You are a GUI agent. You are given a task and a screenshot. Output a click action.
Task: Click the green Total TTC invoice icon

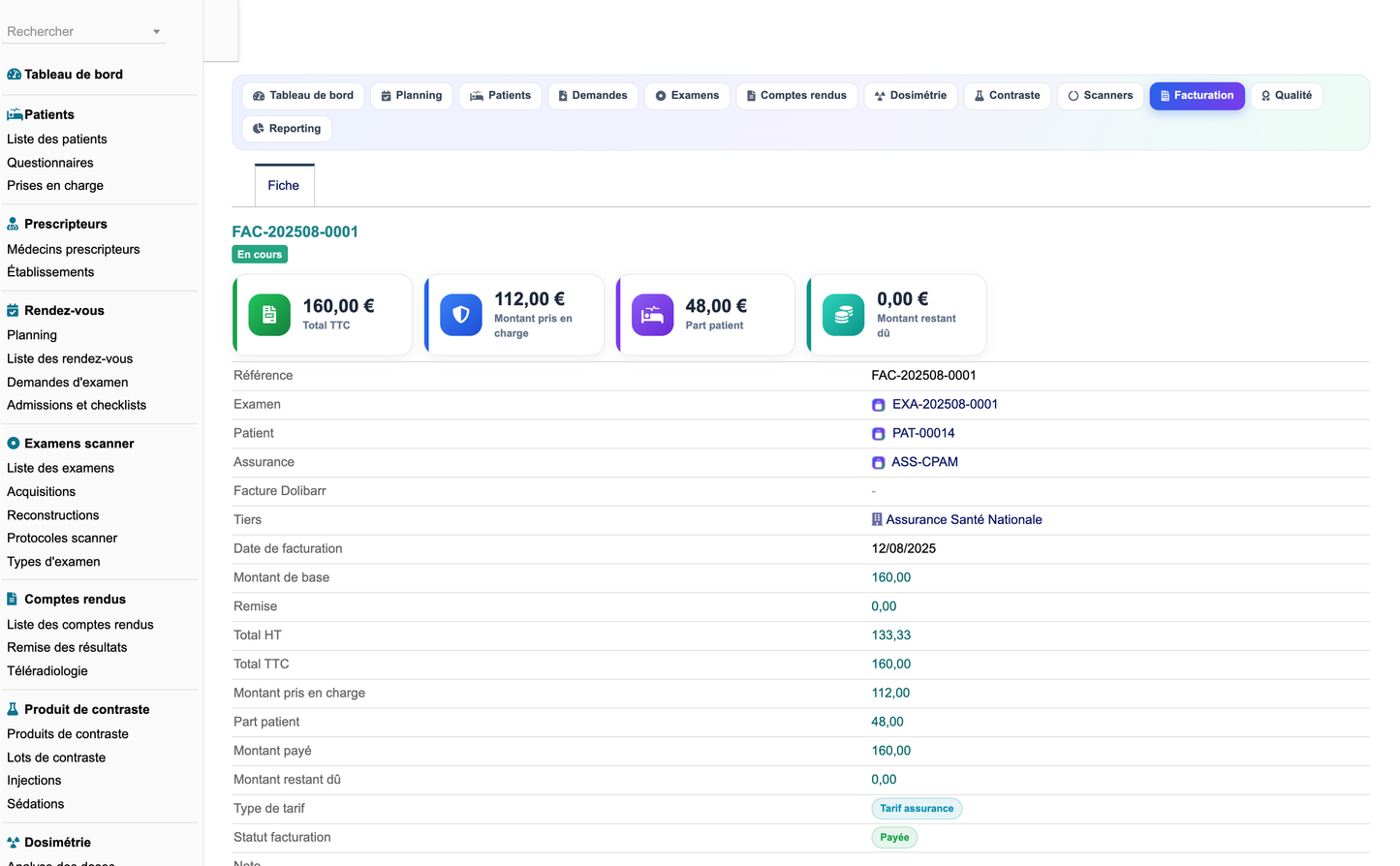pyautogui.click(x=269, y=315)
